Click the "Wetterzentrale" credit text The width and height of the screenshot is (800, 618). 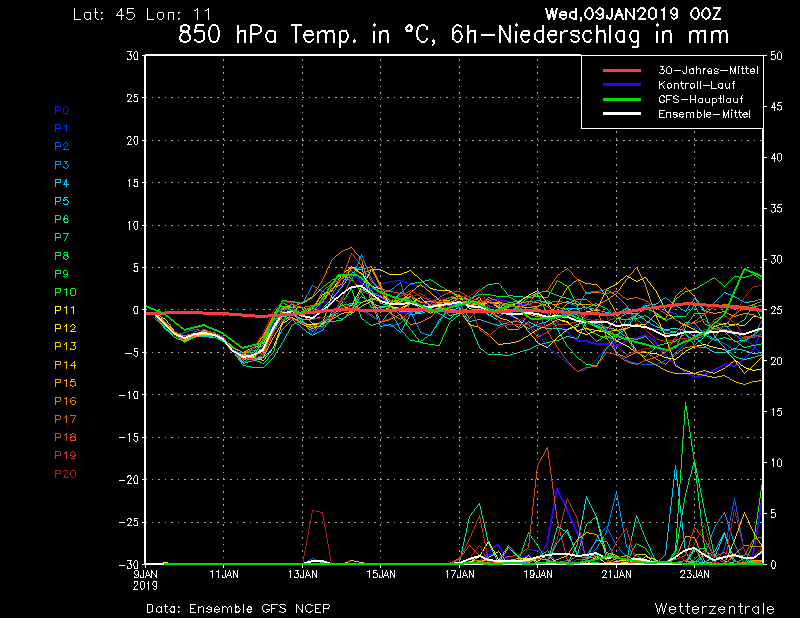pyautogui.click(x=714, y=608)
